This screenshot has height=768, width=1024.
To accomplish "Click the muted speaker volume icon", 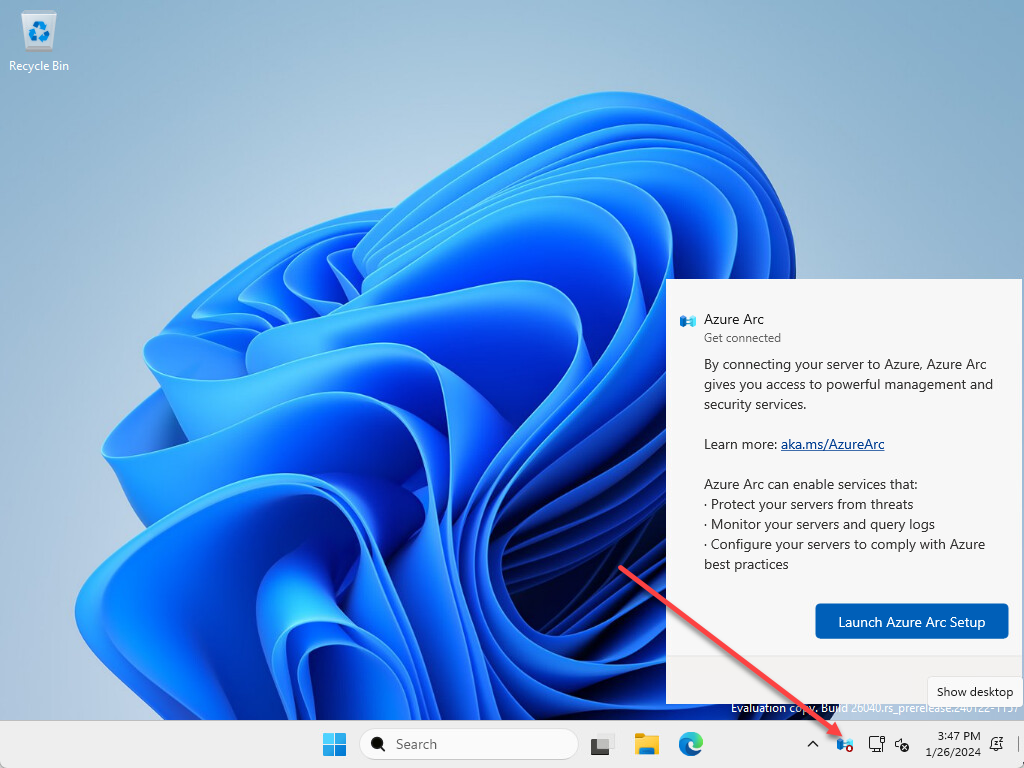I will pyautogui.click(x=902, y=744).
